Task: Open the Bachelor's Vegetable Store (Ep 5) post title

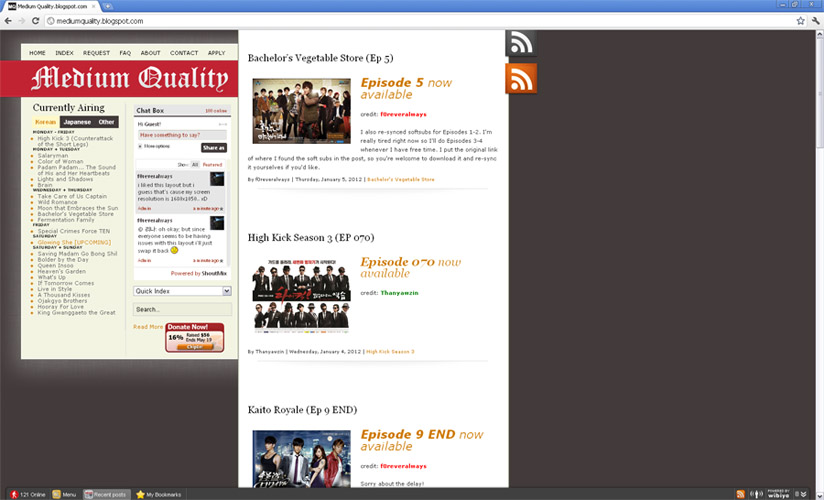Action: 321,58
